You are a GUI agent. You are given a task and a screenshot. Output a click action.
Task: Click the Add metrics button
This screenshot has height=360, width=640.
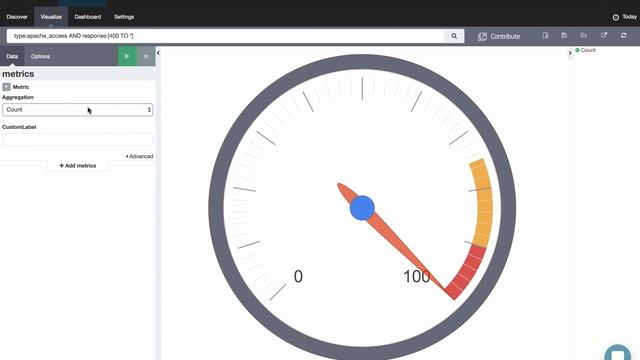pyautogui.click(x=78, y=166)
